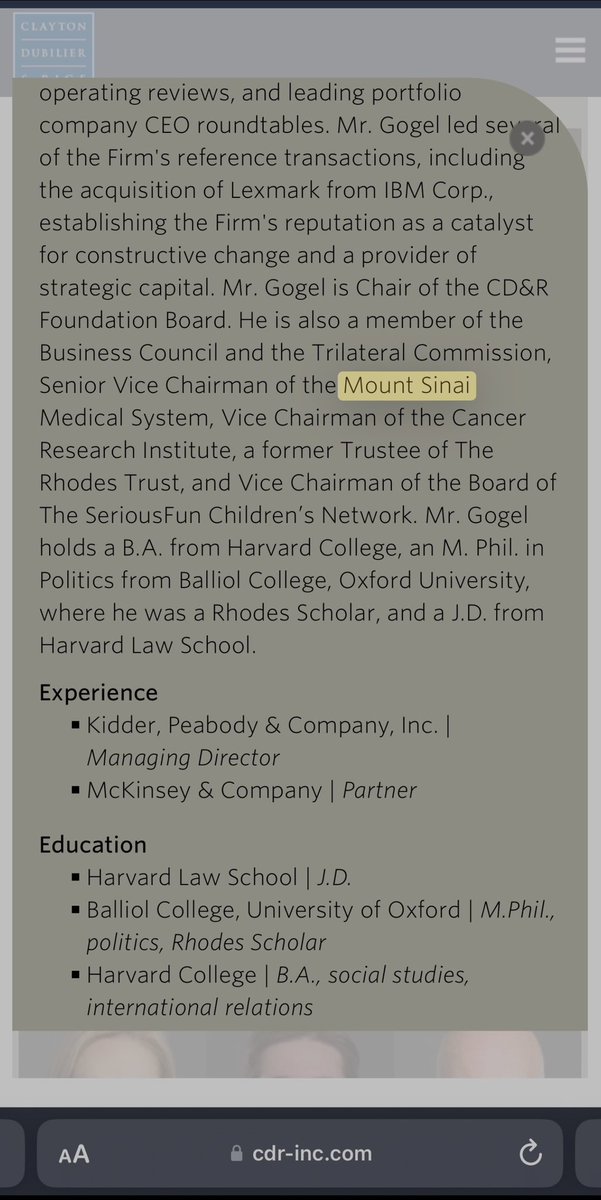Select the middle profile photo below popup

pos(297,1055)
